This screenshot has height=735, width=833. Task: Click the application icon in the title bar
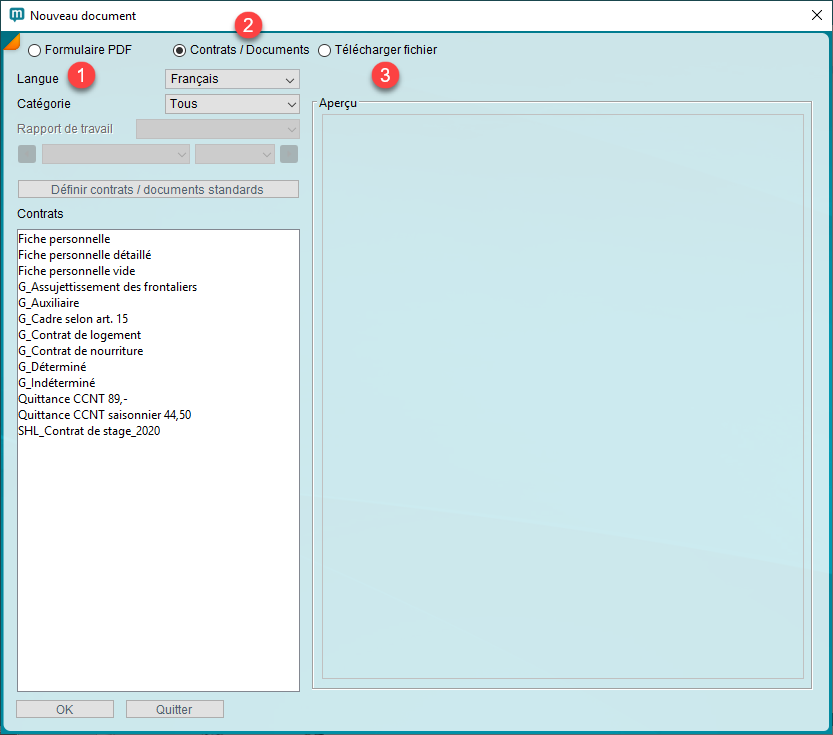click(16, 16)
